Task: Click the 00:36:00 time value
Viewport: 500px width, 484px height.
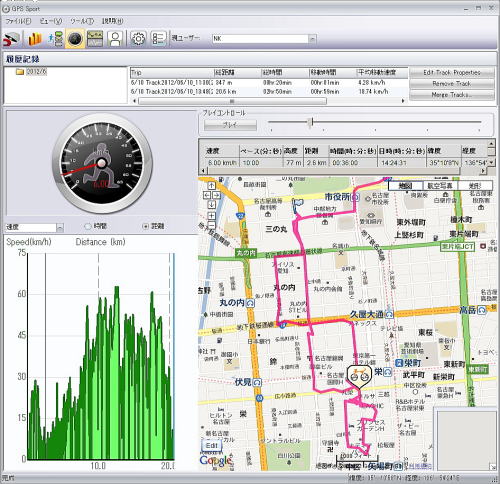Action: 345,163
